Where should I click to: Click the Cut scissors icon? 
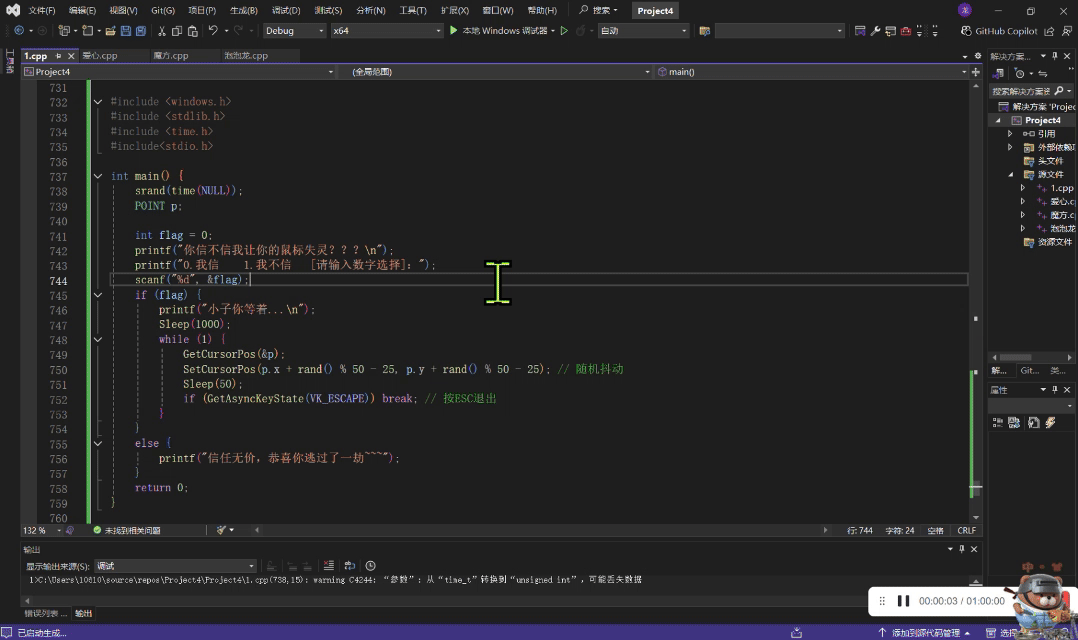[x=162, y=31]
